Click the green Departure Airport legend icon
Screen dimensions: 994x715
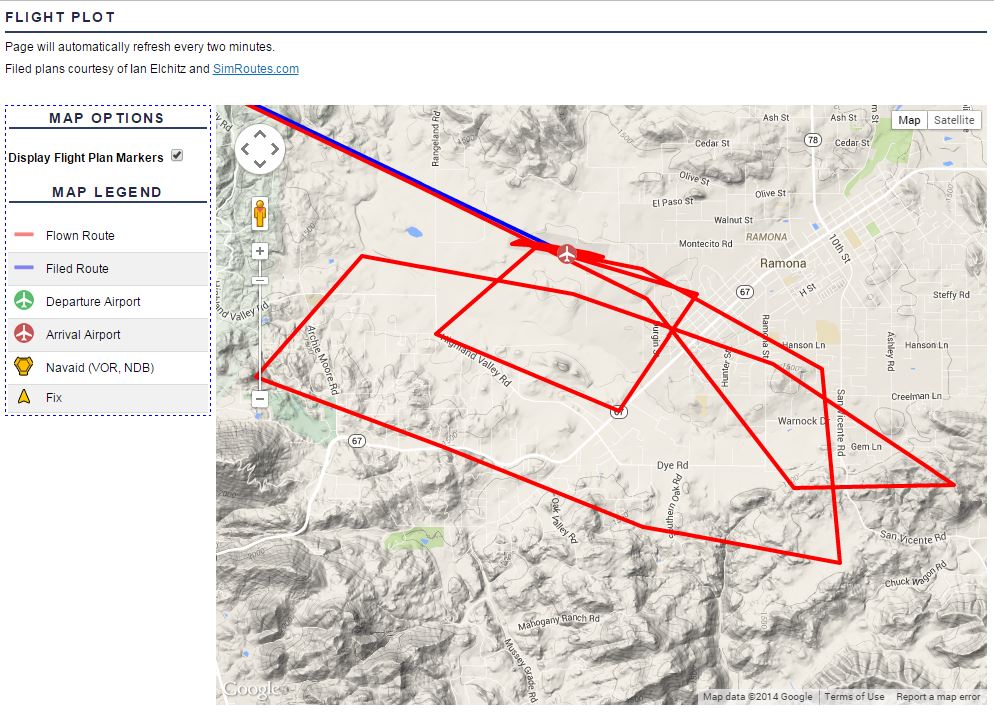point(25,301)
